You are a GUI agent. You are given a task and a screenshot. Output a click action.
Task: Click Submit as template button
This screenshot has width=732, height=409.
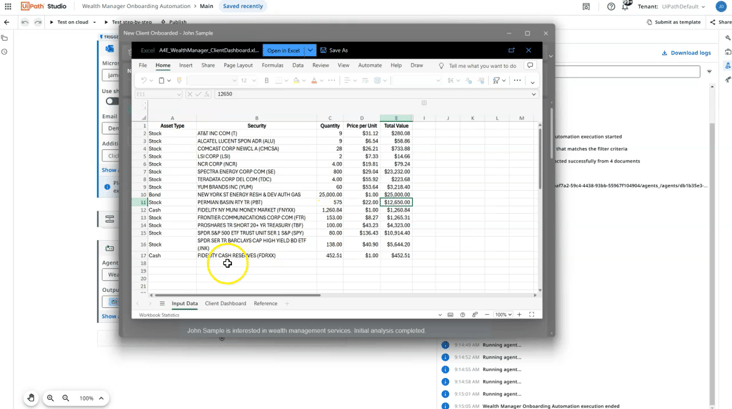674,22
